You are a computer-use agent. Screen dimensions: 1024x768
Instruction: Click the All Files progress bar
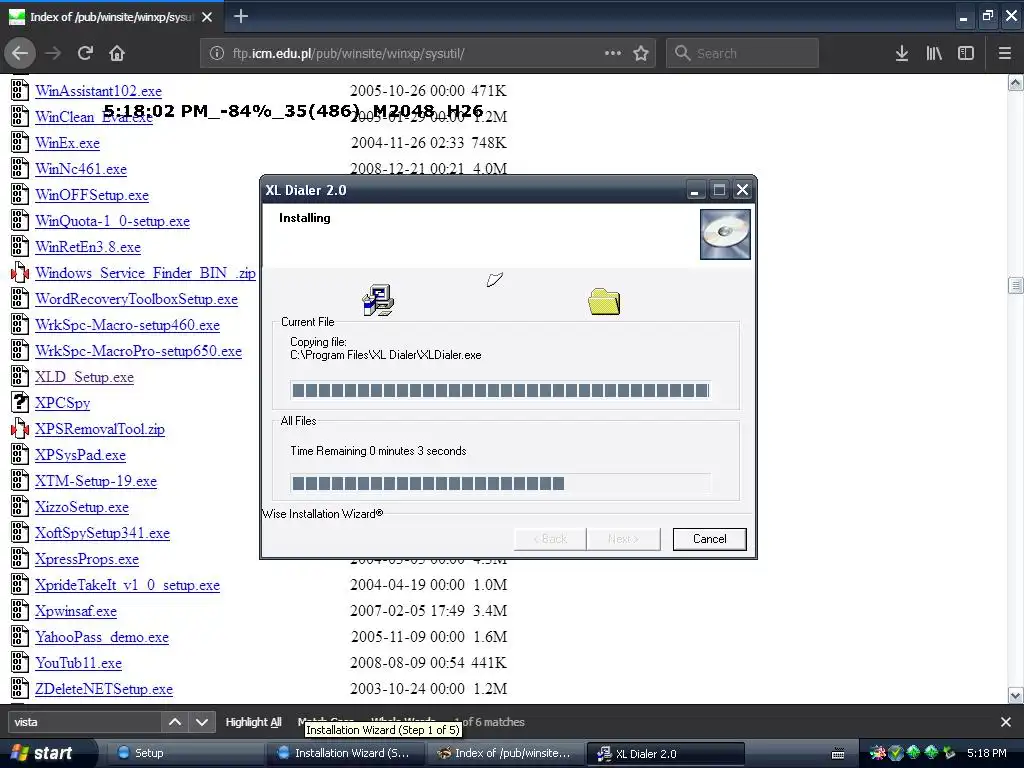(x=500, y=483)
